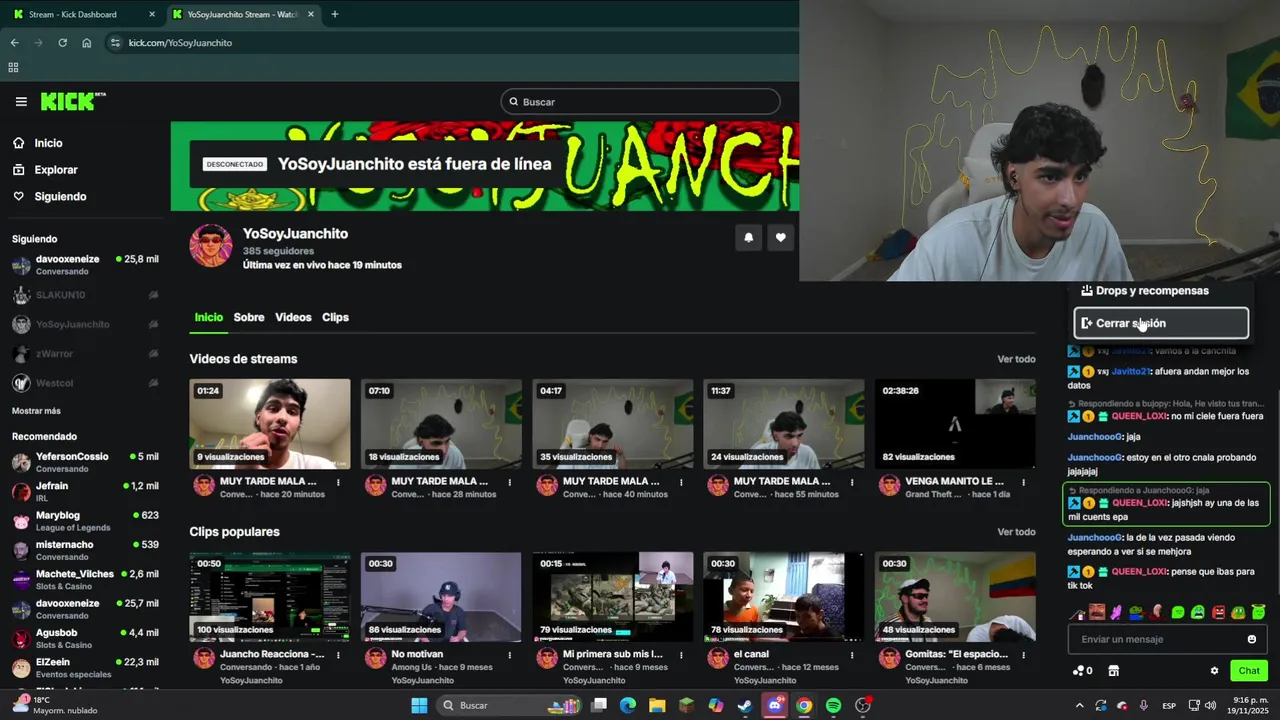1280x720 pixels.
Task: Open chat settings gear
Action: (x=1214, y=671)
